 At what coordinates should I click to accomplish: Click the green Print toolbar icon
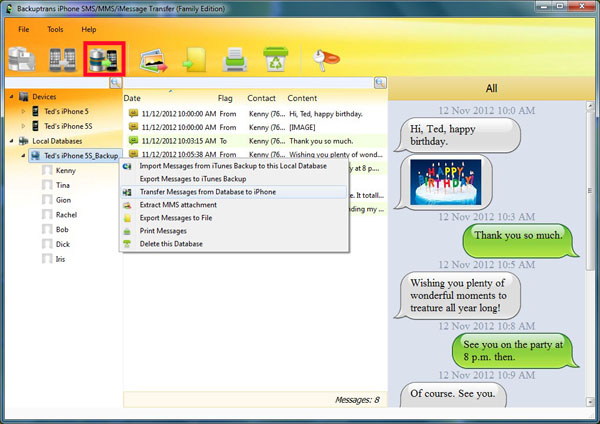[235, 59]
